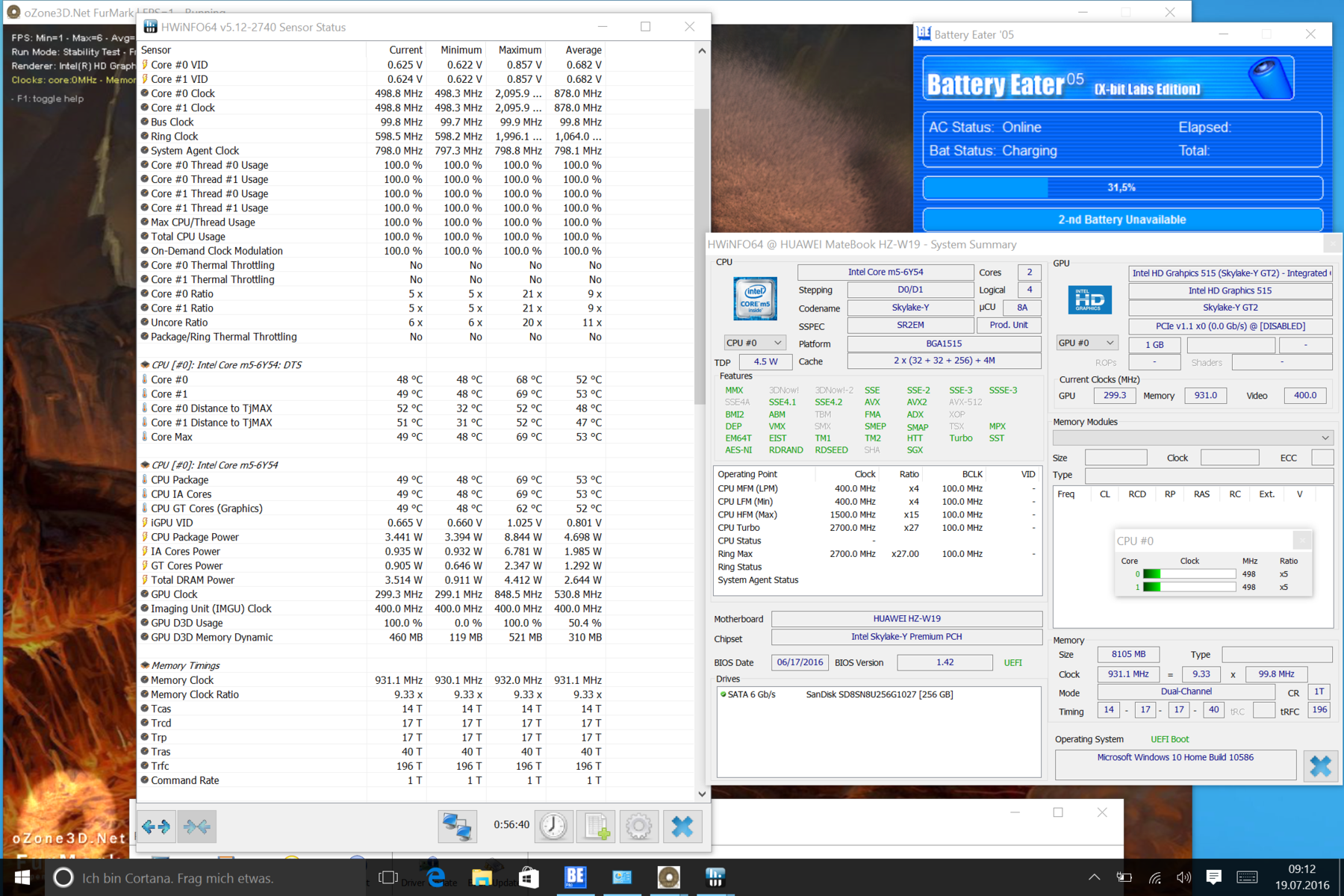The width and height of the screenshot is (1344, 896).
Task: Click the CPU Turbo operating point row
Action: pos(877,528)
